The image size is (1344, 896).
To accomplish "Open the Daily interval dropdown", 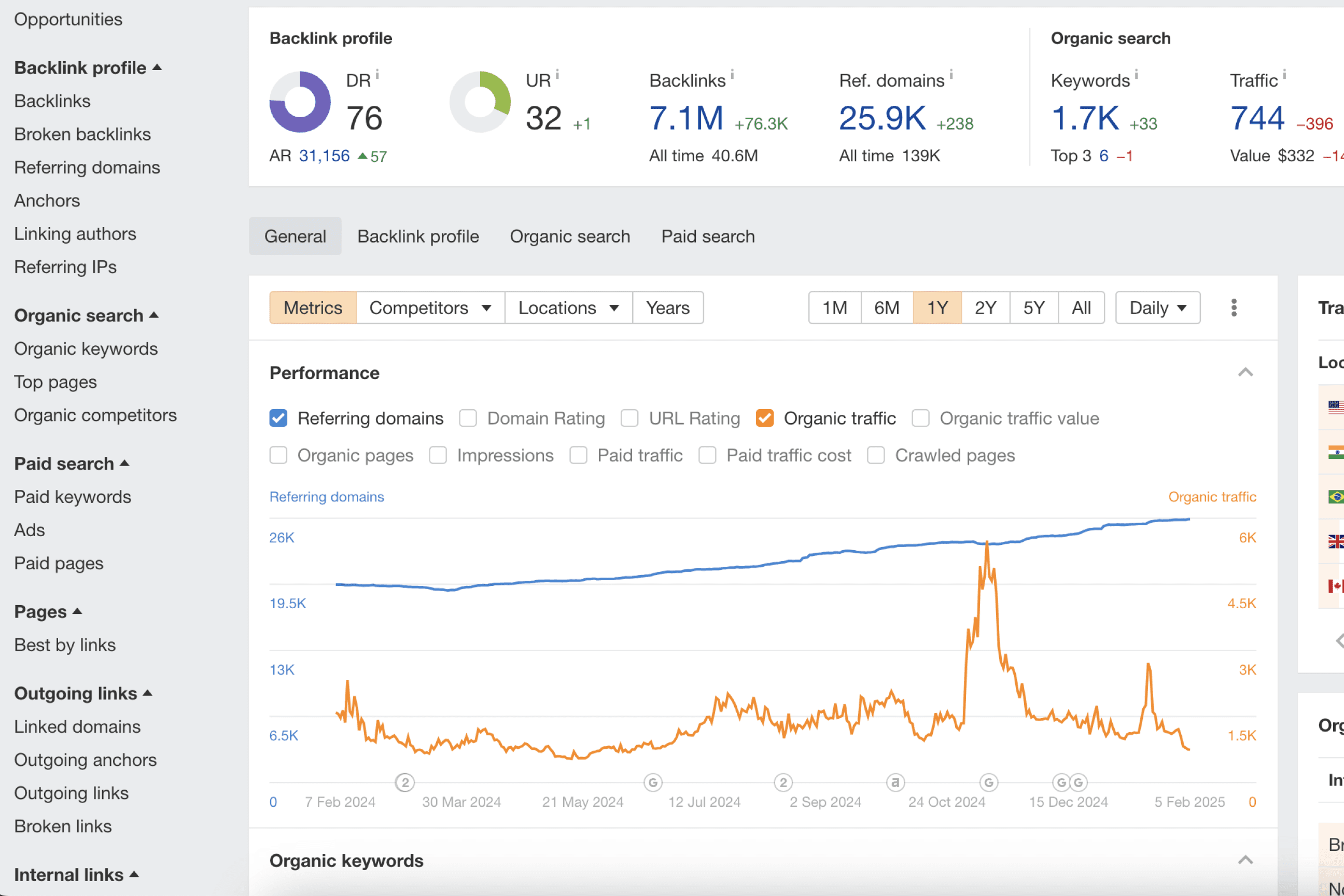I will pyautogui.click(x=1157, y=307).
